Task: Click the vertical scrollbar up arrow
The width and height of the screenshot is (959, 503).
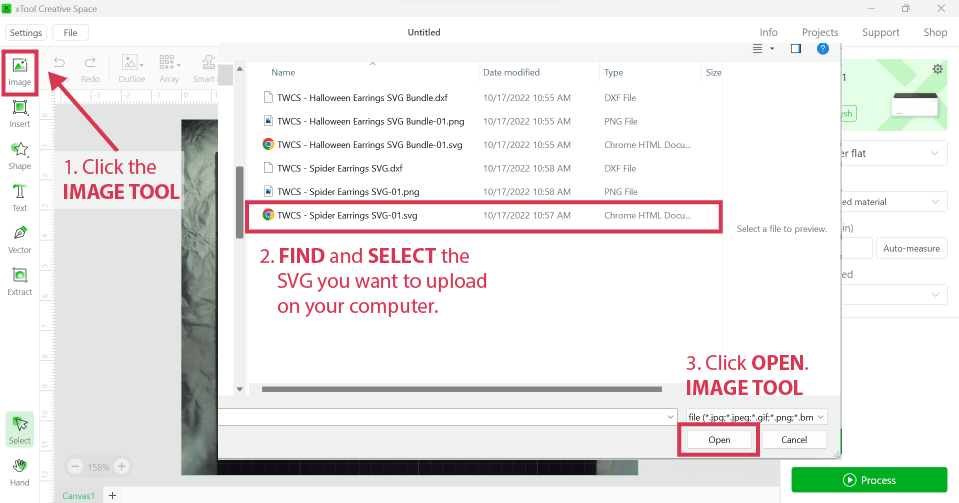Action: [x=240, y=69]
